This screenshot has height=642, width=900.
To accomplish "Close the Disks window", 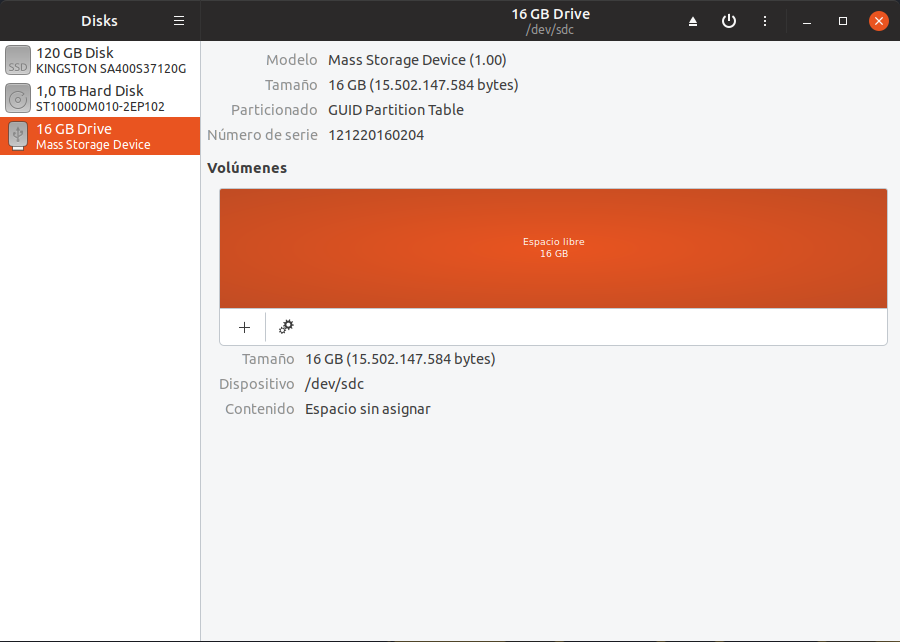I will [x=878, y=21].
